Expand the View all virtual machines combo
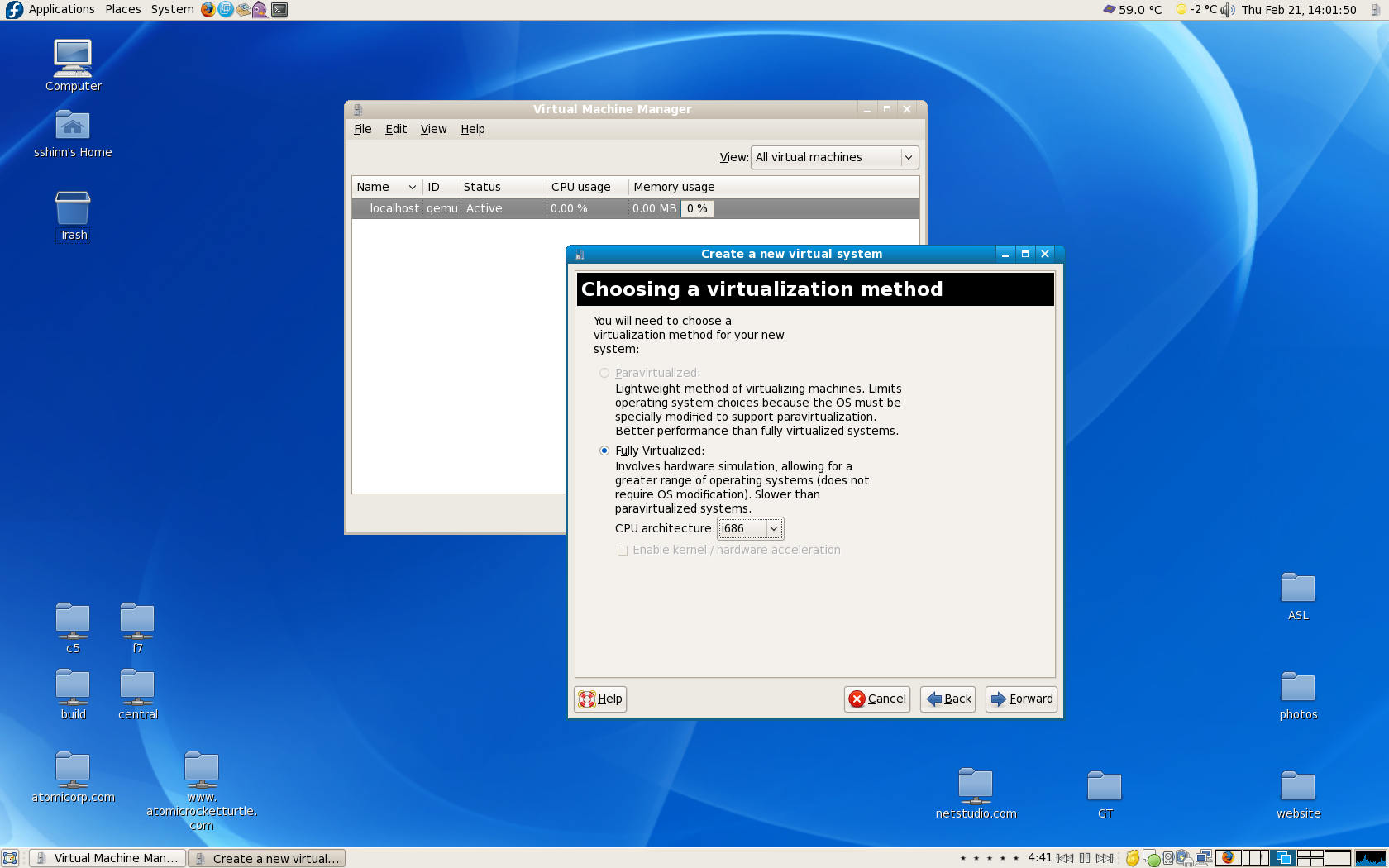Image resolution: width=1389 pixels, height=868 pixels. [834, 157]
